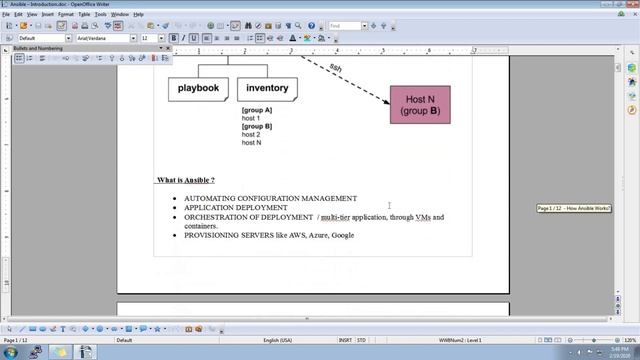Click the Insert Hyperlink globe icon
This screenshot has width=640, height=360.
pos(210,26)
